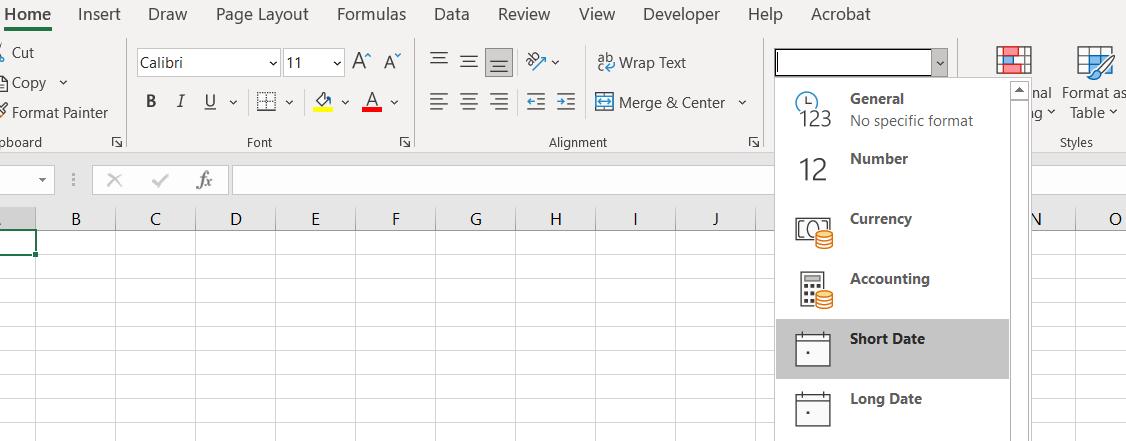
Task: Click the Borders icon
Action: [266, 102]
